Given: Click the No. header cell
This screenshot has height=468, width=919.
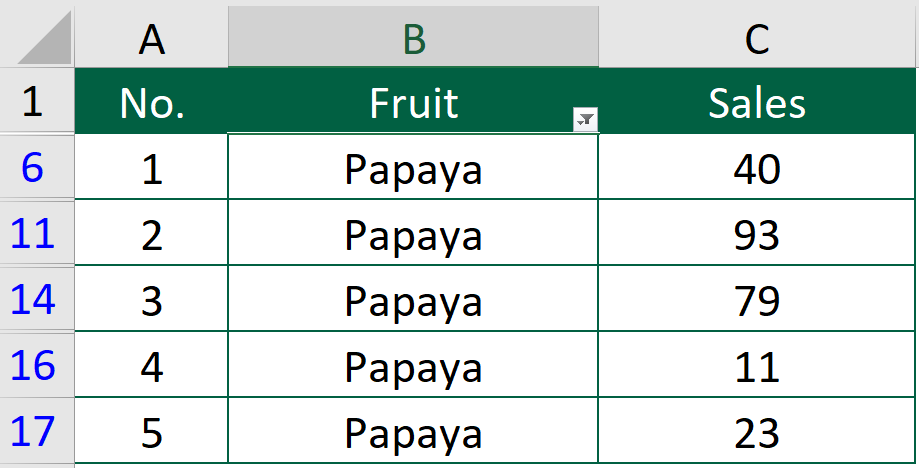Looking at the screenshot, I should pyautogui.click(x=151, y=101).
